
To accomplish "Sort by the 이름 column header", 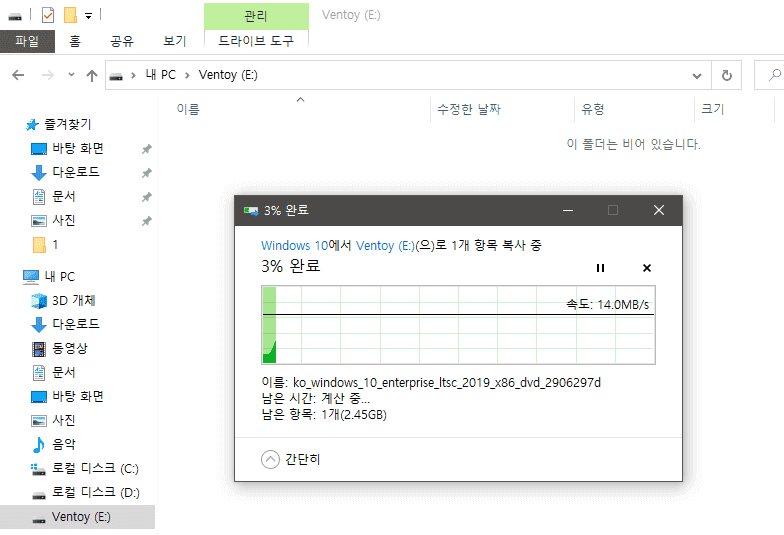I will click(x=188, y=109).
